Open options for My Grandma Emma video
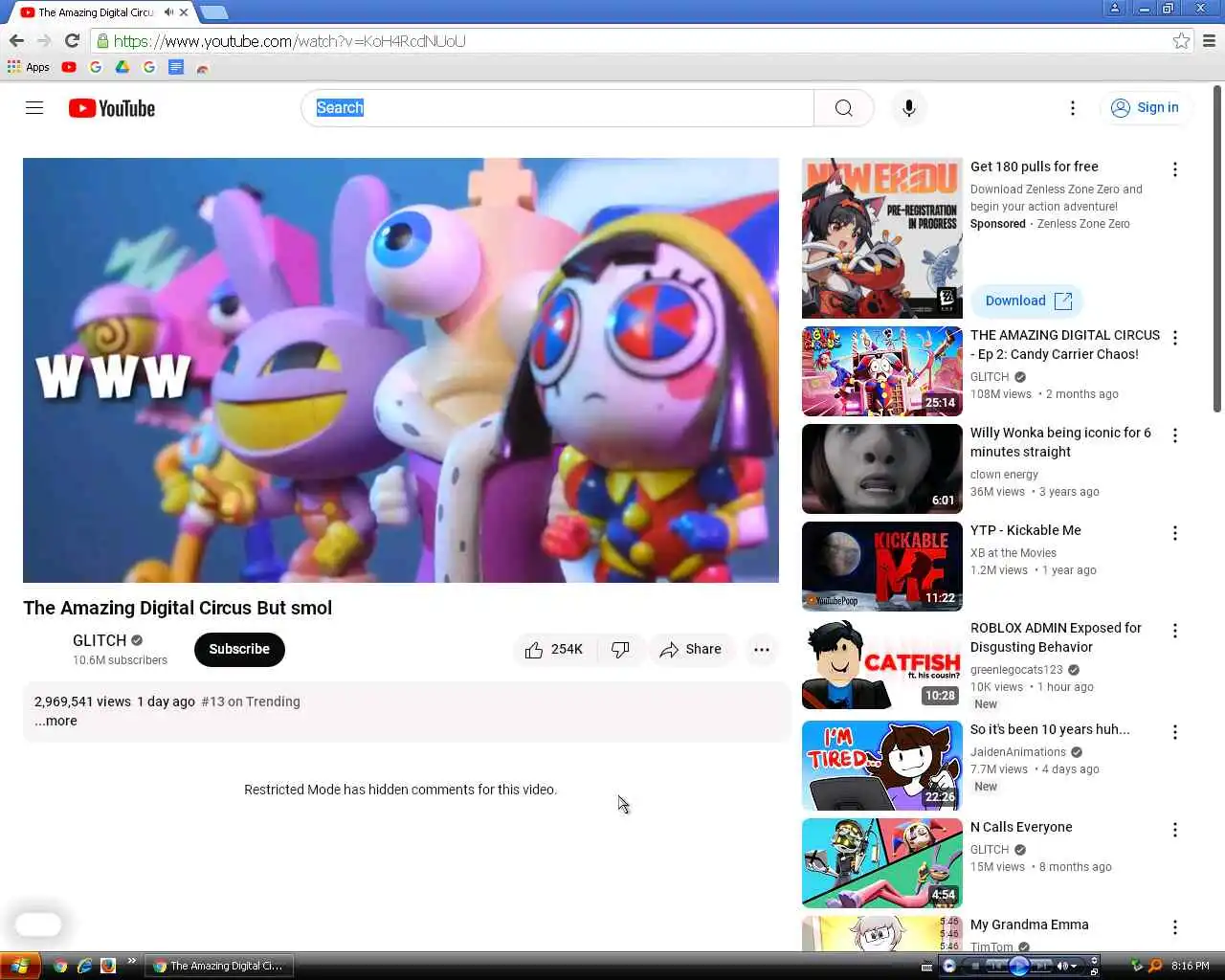 point(1175,927)
